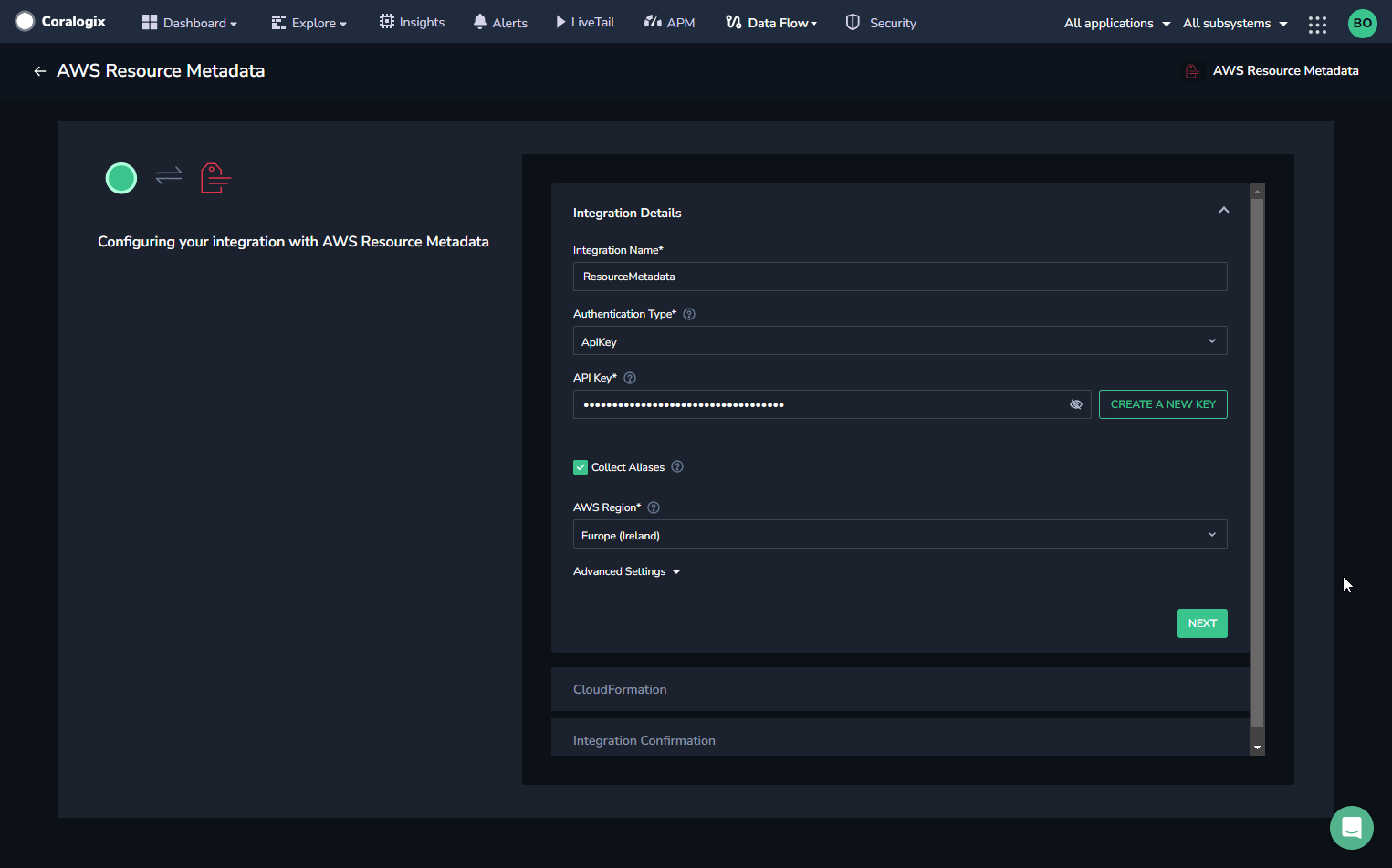
Task: Expand the Integration Confirmation section
Action: coord(900,737)
